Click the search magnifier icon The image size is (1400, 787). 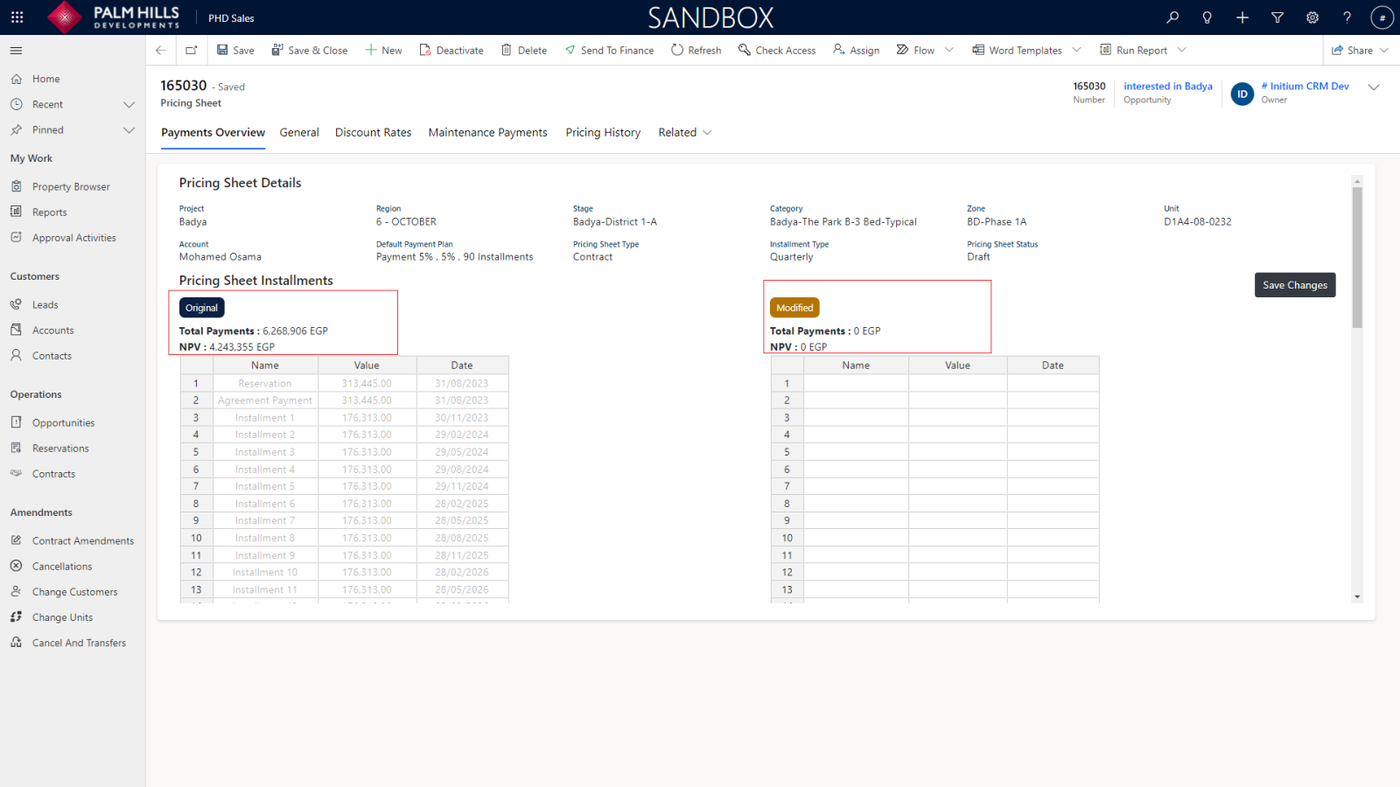[x=1172, y=17]
